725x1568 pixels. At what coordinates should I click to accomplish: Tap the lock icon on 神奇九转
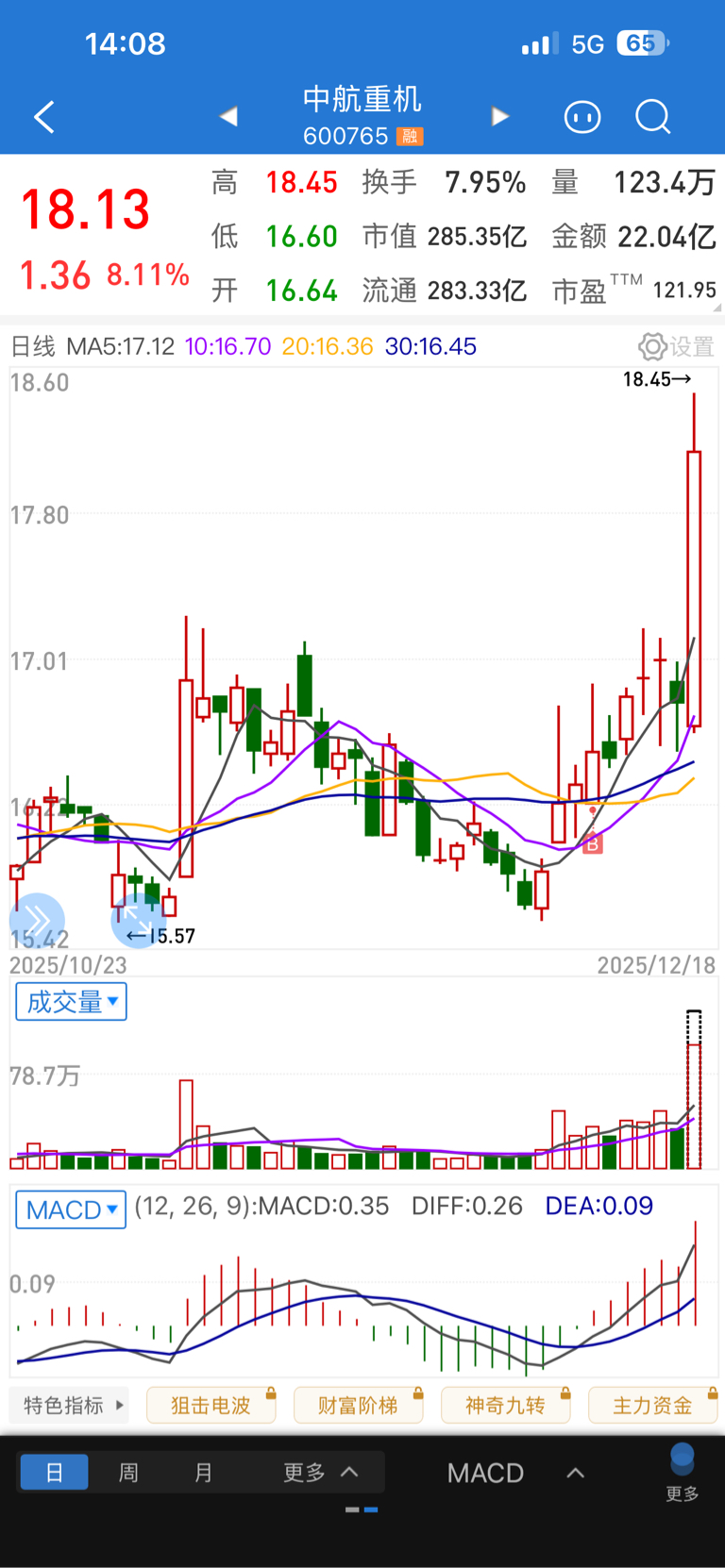coord(565,1393)
